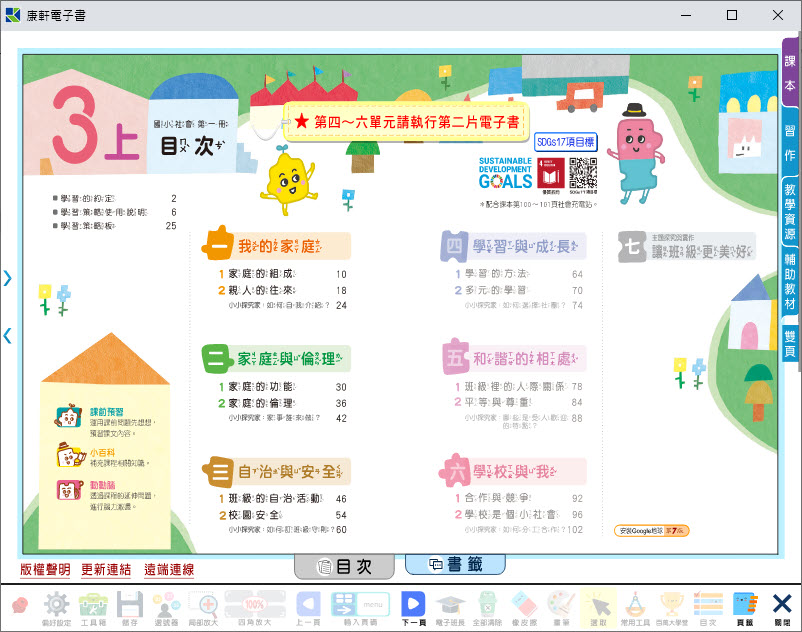The height and width of the screenshot is (632, 802).
Task: Click the 更新連結 link
Action: [x=106, y=570]
